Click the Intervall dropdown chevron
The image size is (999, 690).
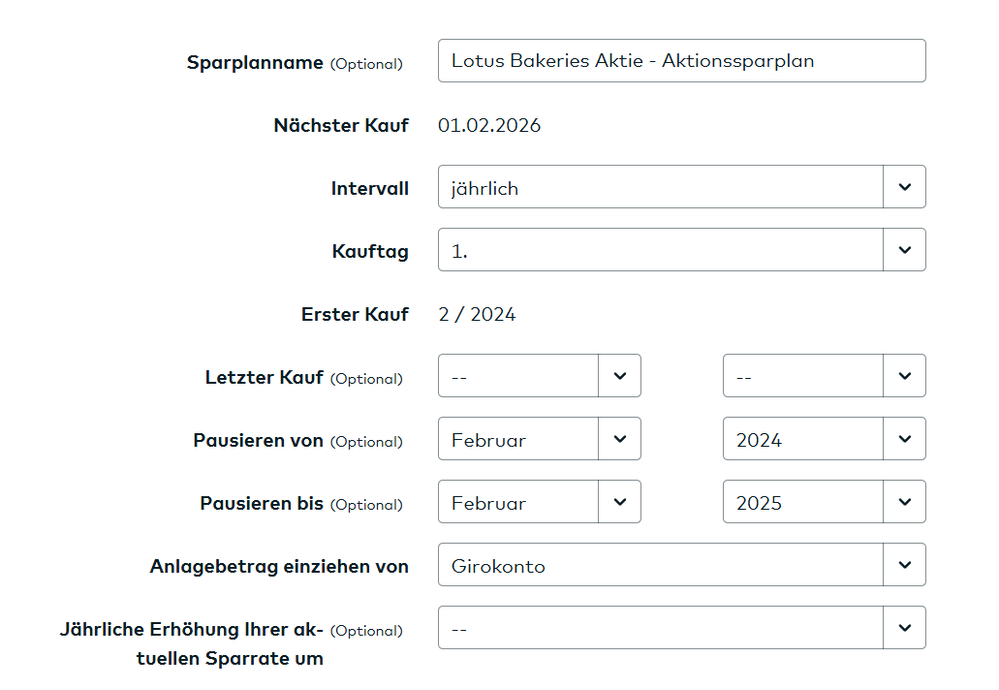click(x=905, y=187)
